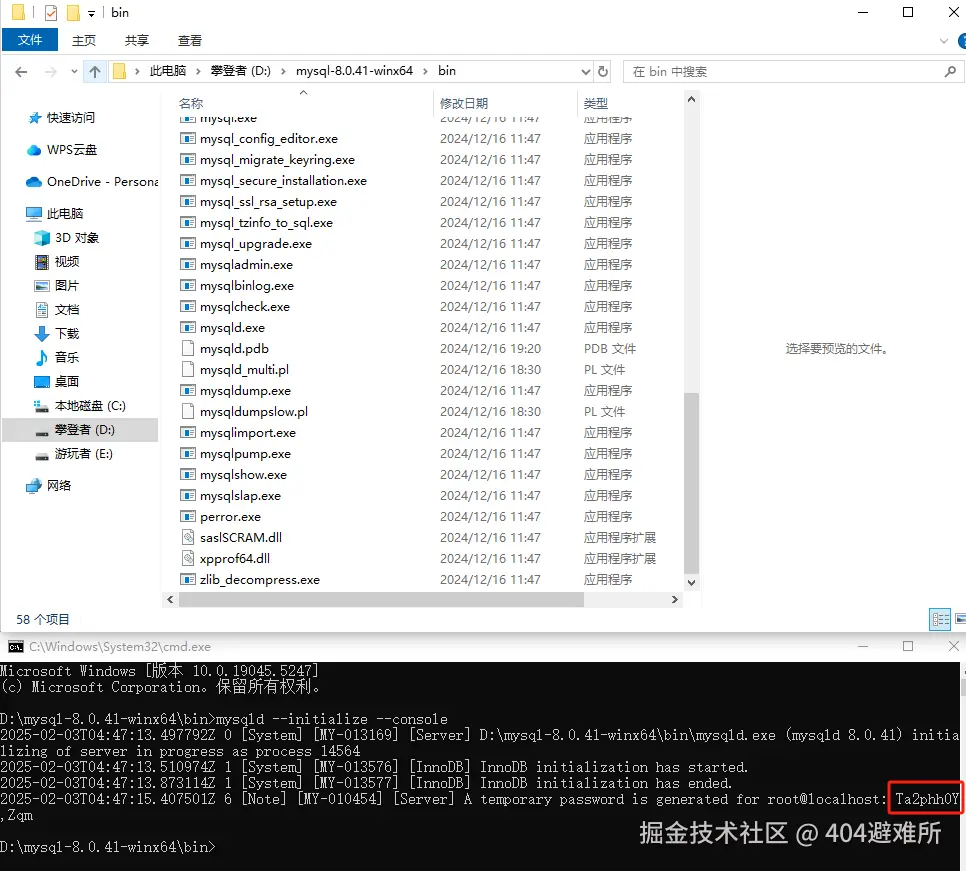Select mysqlimport.exe file icon
Viewport: 966px width, 871px height.
pos(188,432)
